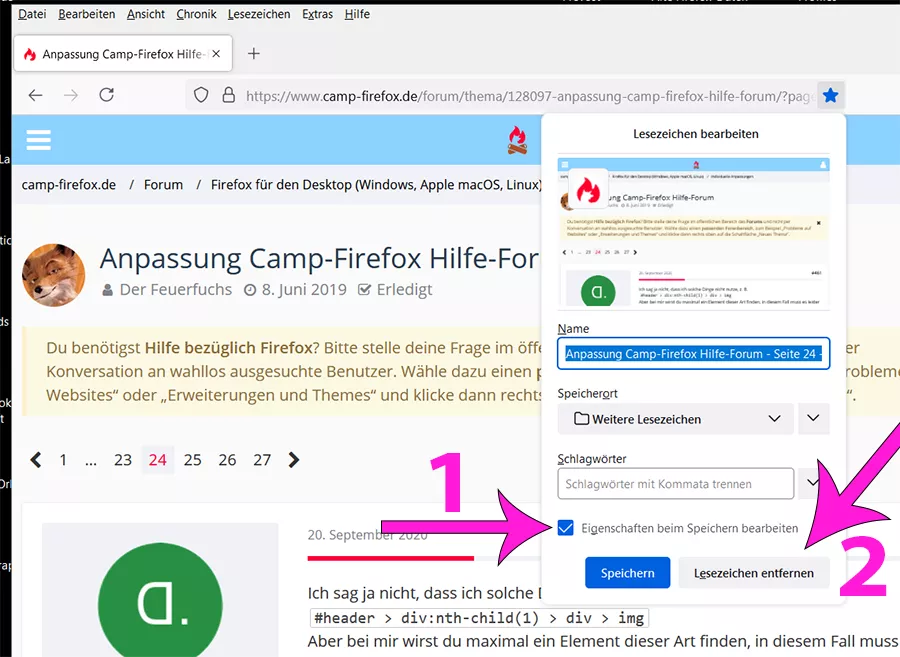Reload the page with refresh icon
Image resolution: width=900 pixels, height=657 pixels.
pyautogui.click(x=107, y=95)
